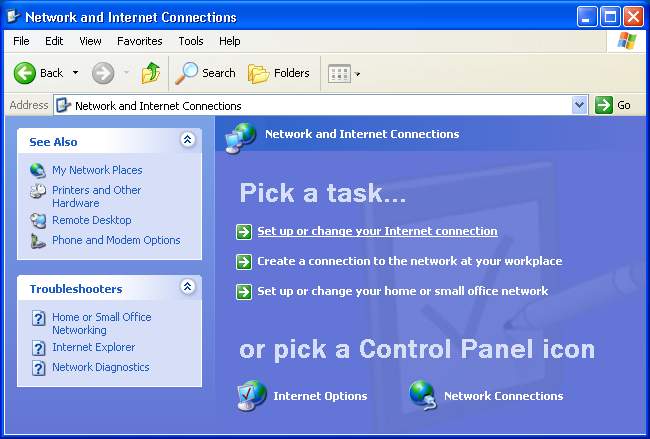Click arrow icon beside home office network task
The width and height of the screenshot is (650, 439).
244,291
